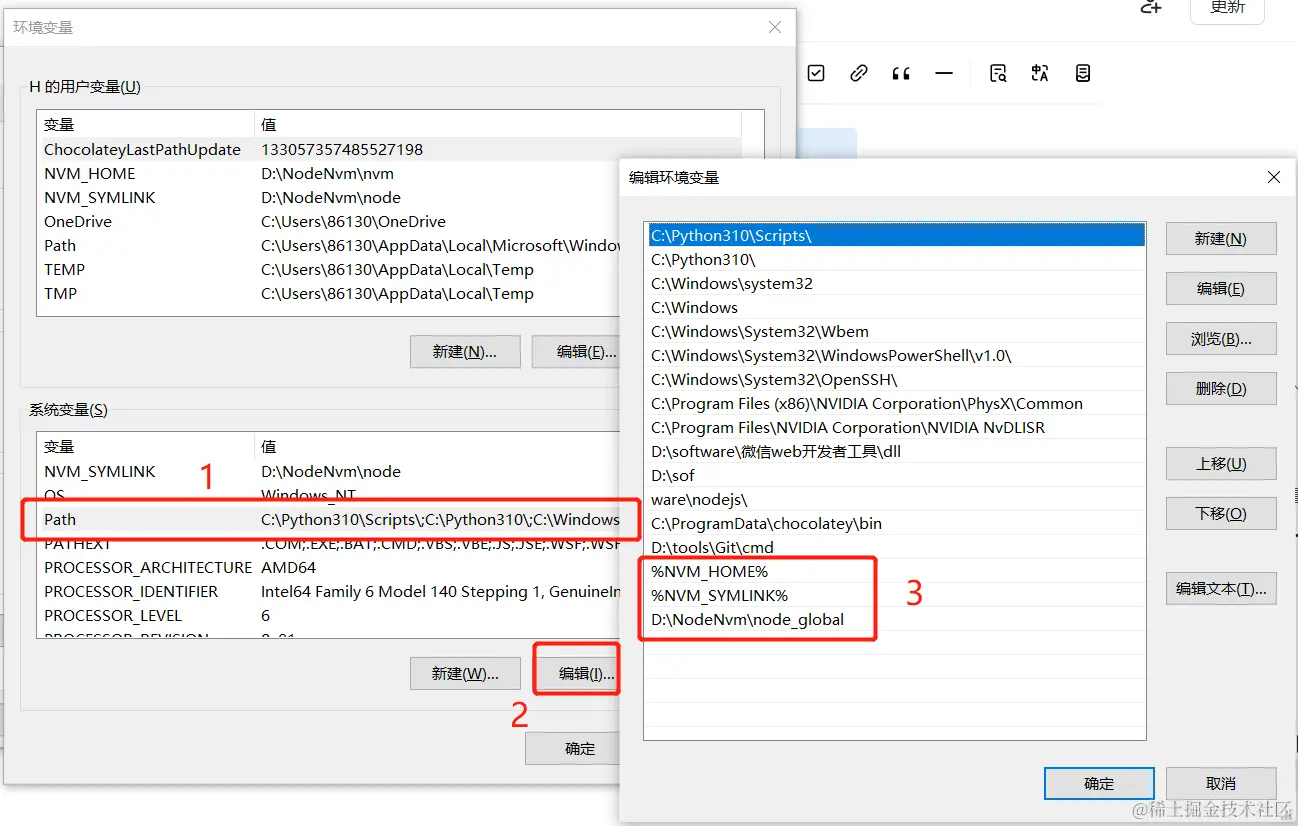Click 新建(N) in Edit environment variable dialog
This screenshot has height=826, width=1298.
[1221, 238]
